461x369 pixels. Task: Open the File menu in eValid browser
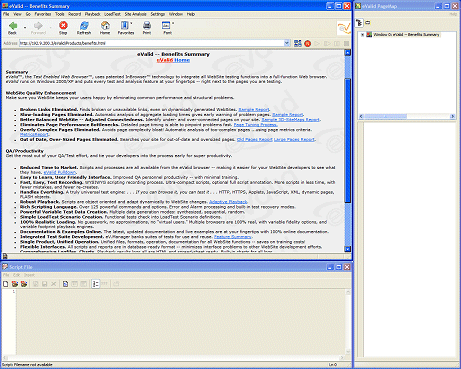(6, 14)
